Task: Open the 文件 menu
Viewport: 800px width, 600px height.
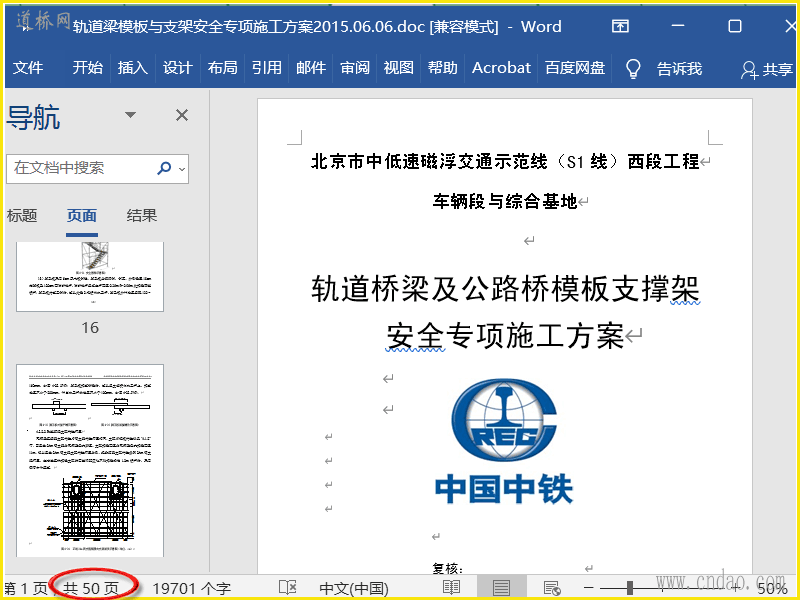Action: tap(28, 68)
